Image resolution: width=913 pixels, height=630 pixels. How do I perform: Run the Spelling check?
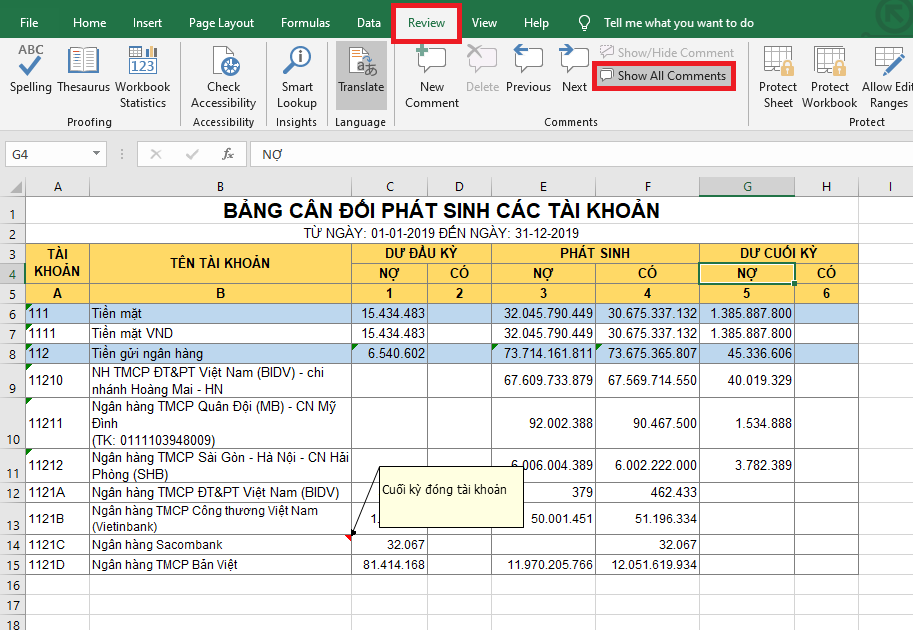pyautogui.click(x=31, y=70)
